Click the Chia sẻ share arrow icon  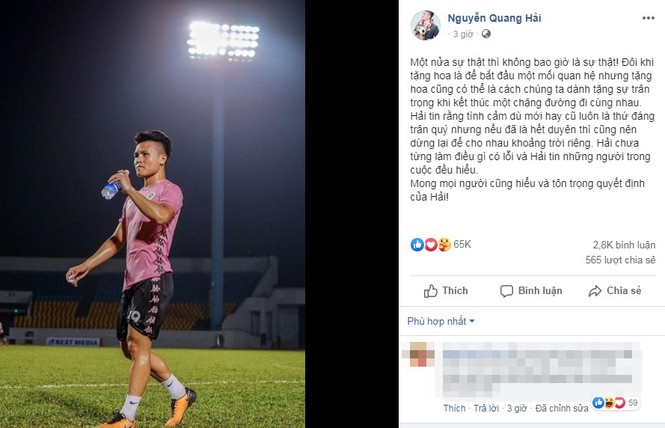[x=595, y=291]
